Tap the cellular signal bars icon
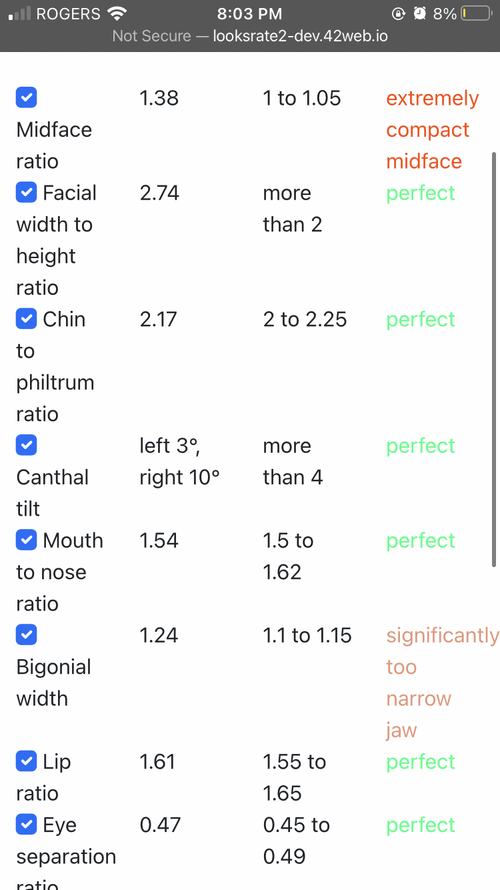The image size is (500, 890). [20, 14]
